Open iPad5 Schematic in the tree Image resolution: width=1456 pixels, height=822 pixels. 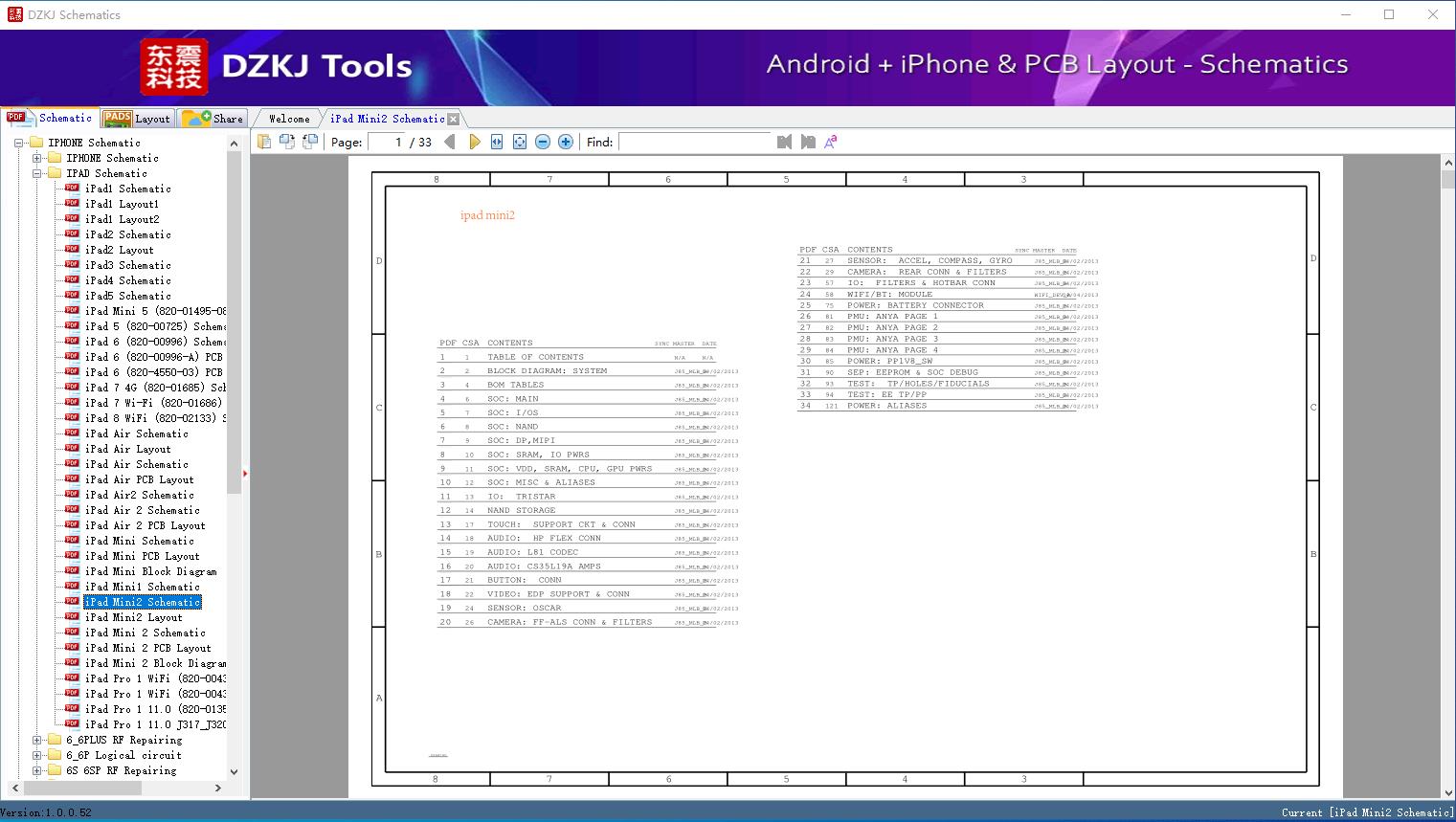point(127,296)
